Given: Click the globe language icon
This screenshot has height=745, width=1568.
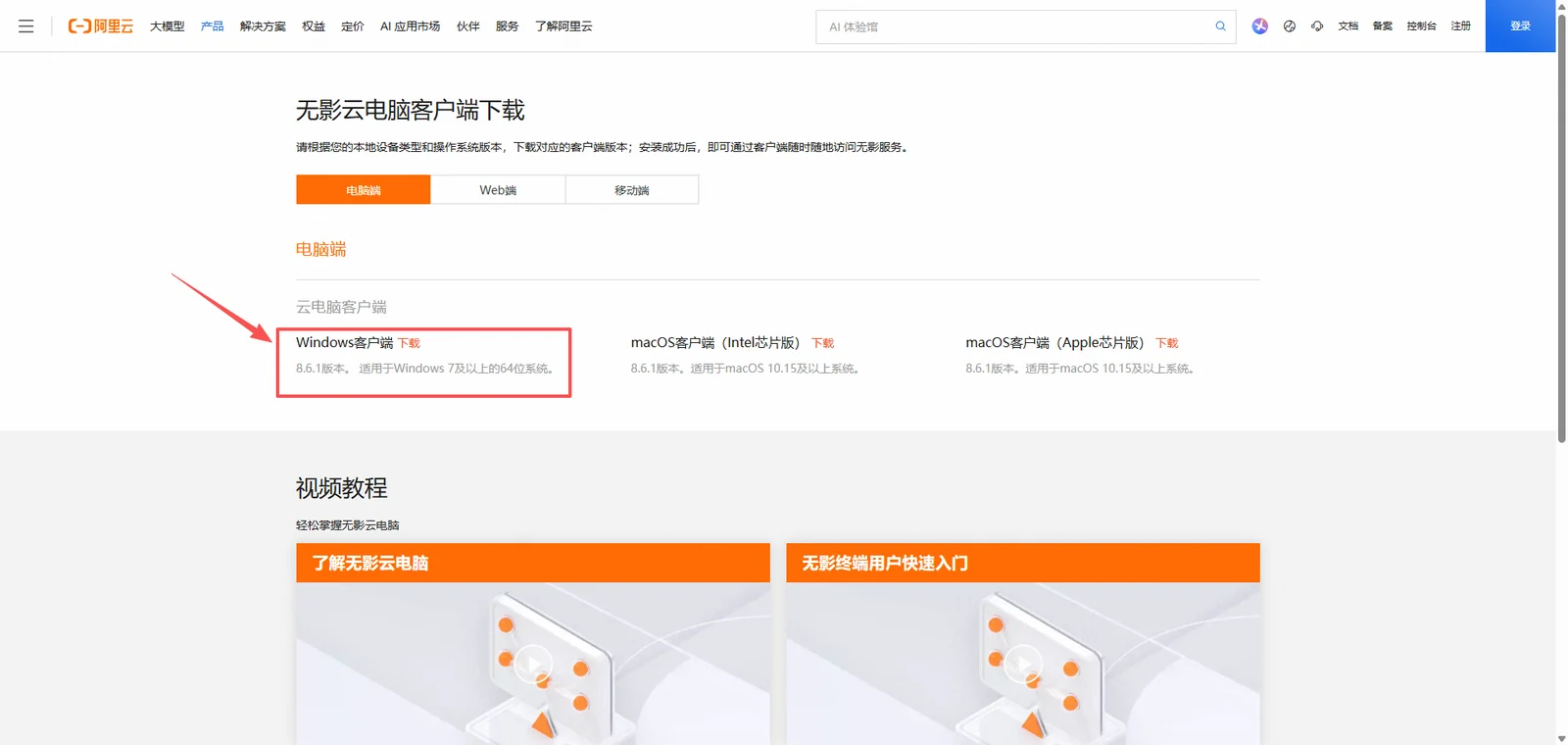Looking at the screenshot, I should [x=1290, y=26].
